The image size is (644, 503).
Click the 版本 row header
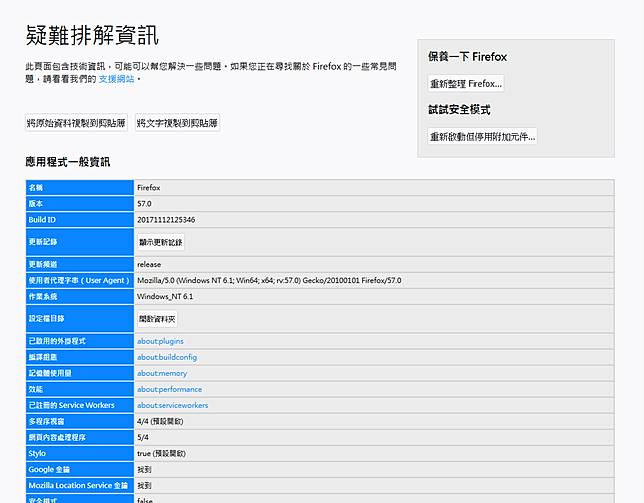click(80, 204)
